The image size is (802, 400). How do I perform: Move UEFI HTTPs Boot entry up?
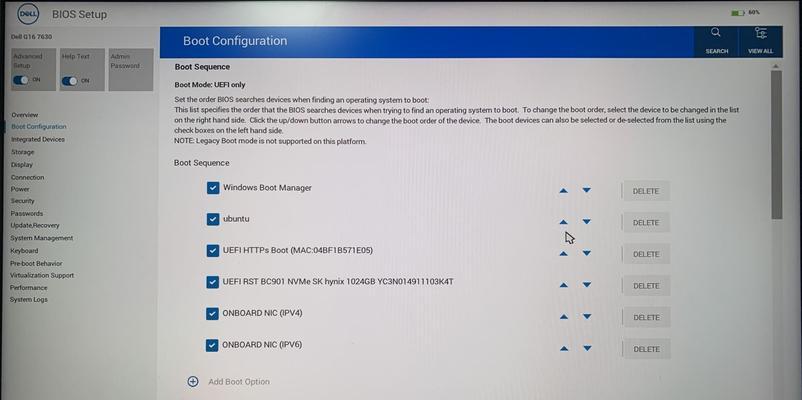tap(564, 254)
